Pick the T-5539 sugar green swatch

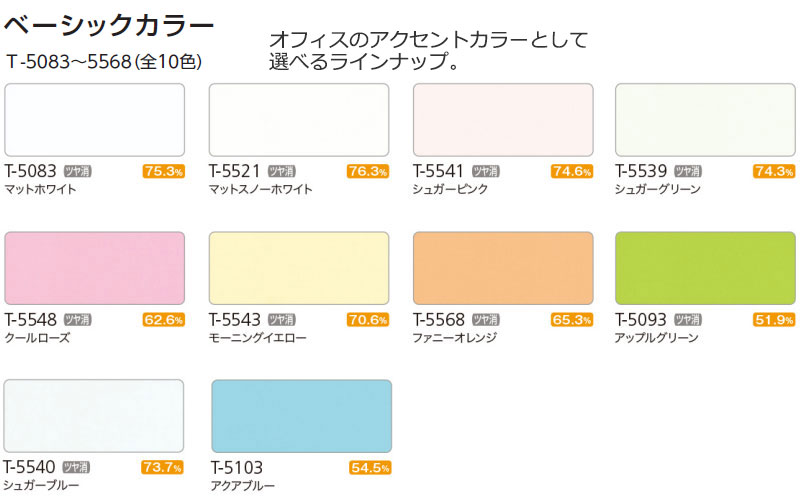tap(705, 120)
